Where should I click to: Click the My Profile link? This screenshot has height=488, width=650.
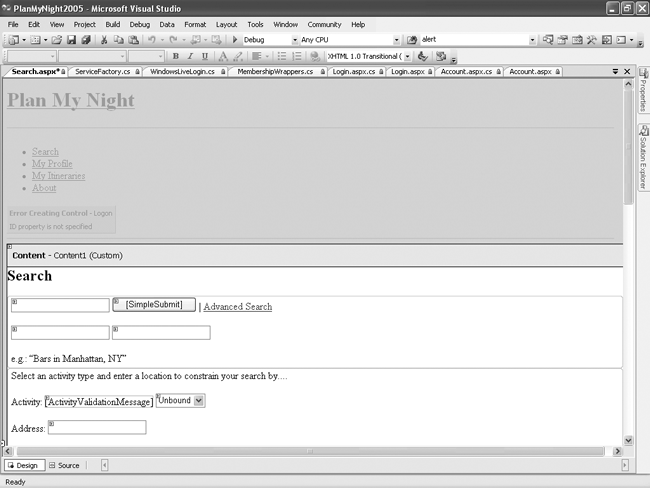52,164
